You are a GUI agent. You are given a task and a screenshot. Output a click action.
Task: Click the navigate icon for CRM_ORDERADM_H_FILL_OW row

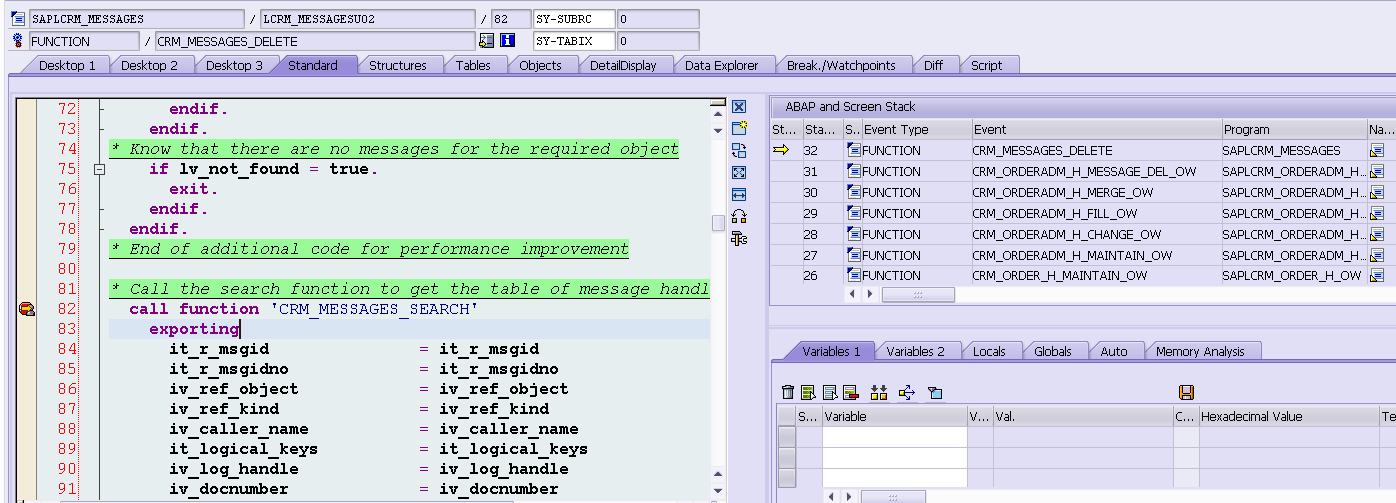click(x=1377, y=213)
